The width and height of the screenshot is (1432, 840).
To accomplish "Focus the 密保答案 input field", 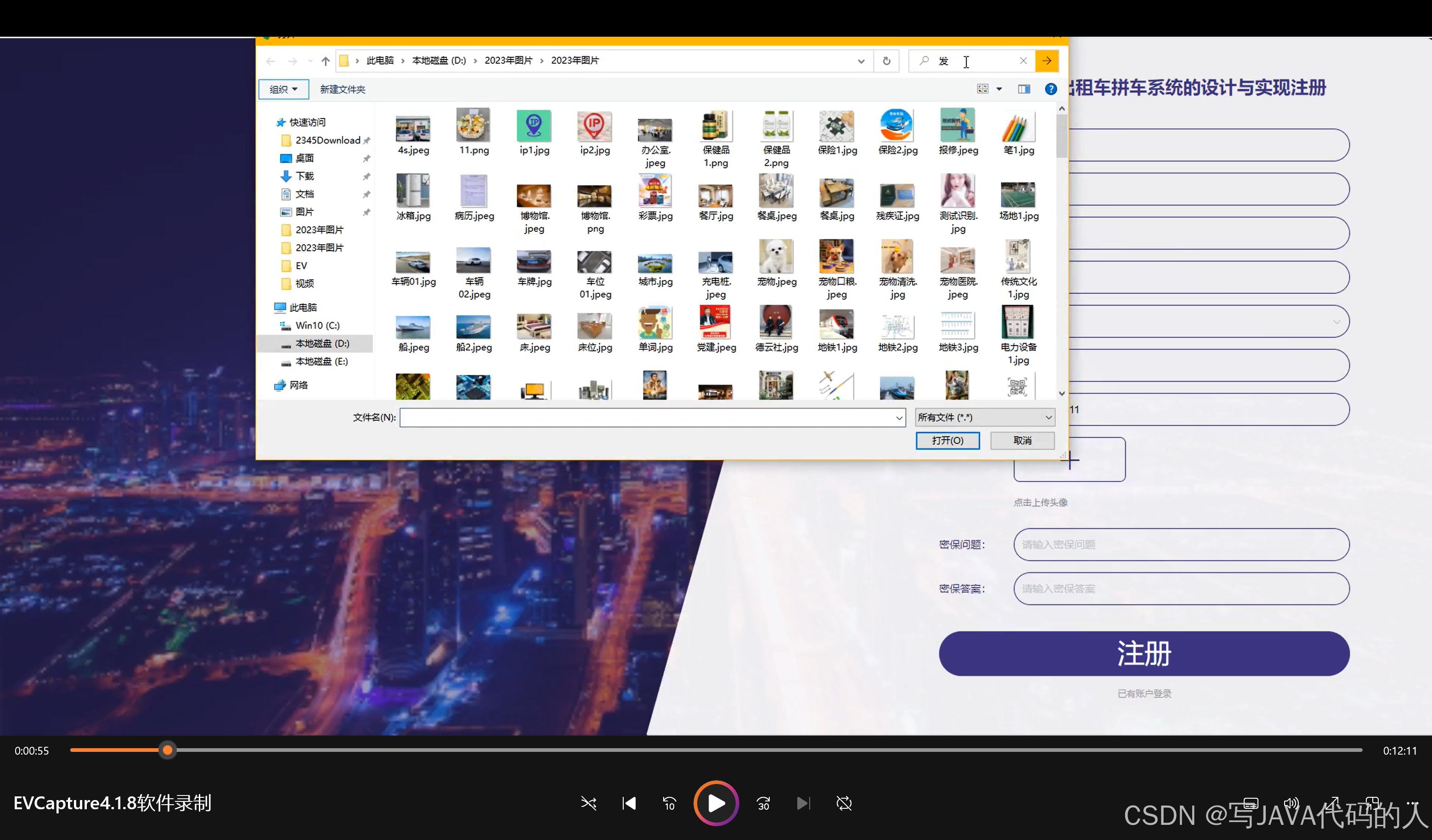I will (x=1181, y=589).
